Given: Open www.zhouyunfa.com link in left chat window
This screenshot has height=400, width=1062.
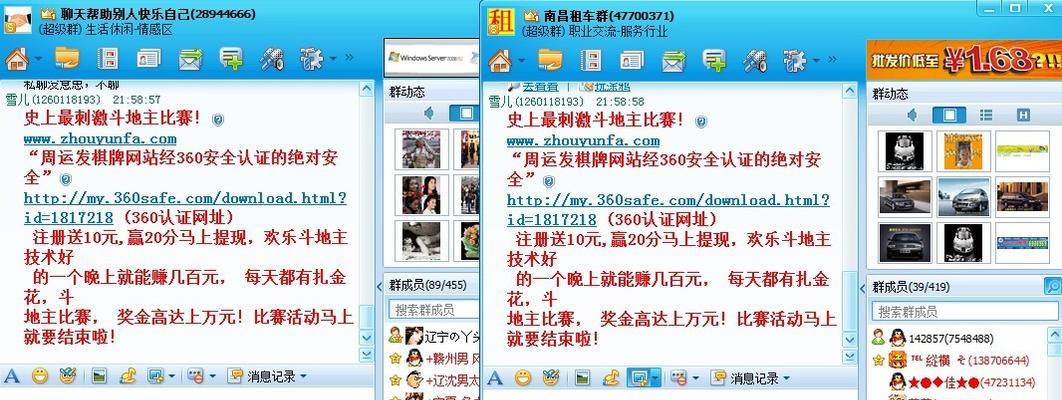Looking at the screenshot, I should (100, 139).
